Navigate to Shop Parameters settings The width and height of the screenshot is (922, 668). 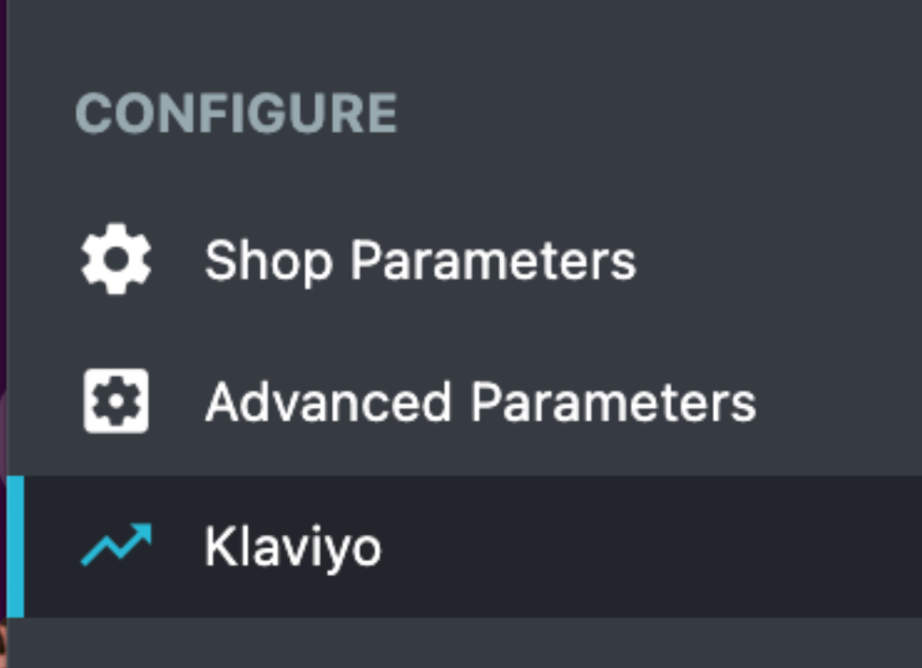click(x=420, y=261)
